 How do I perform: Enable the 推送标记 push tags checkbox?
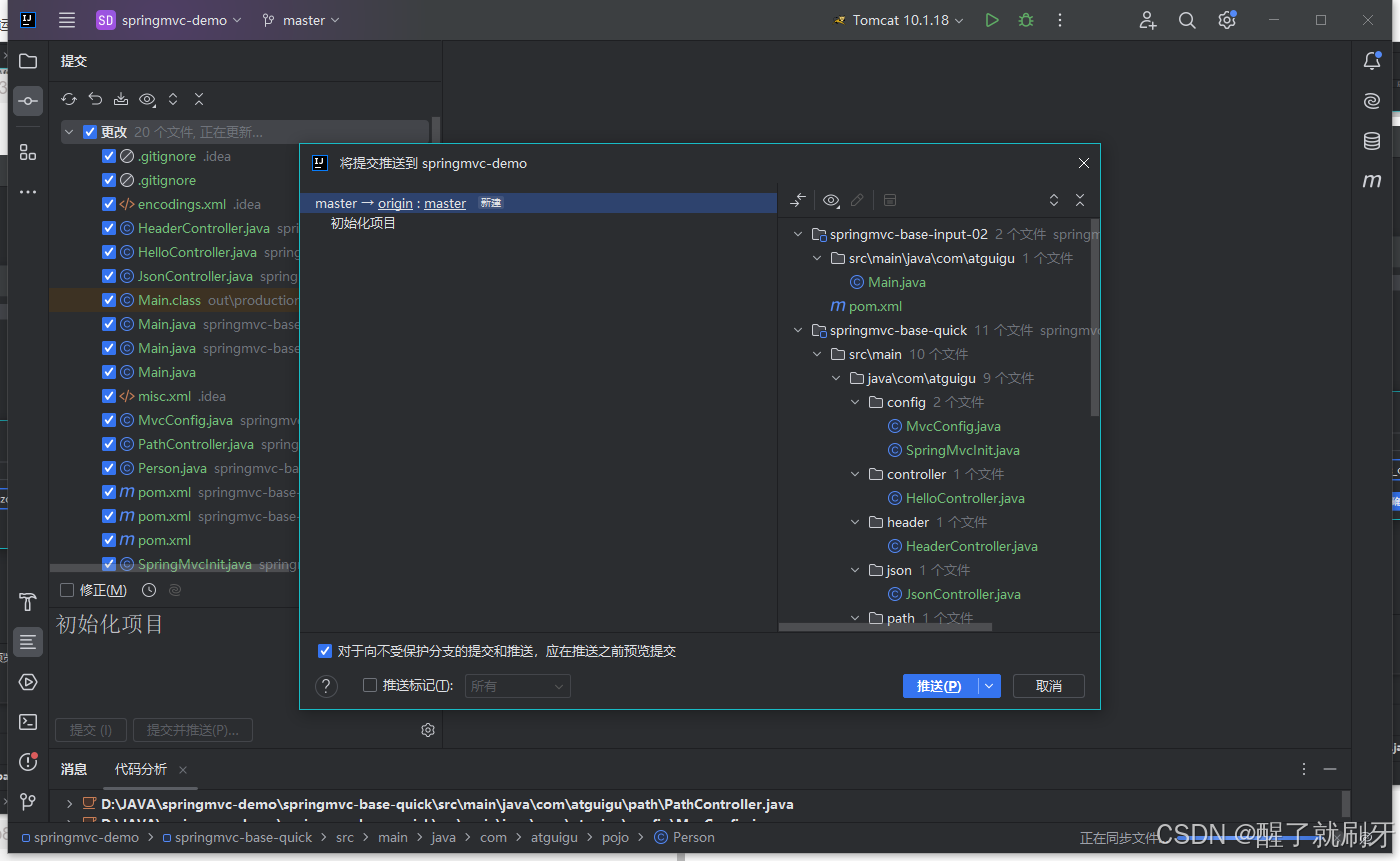point(370,686)
